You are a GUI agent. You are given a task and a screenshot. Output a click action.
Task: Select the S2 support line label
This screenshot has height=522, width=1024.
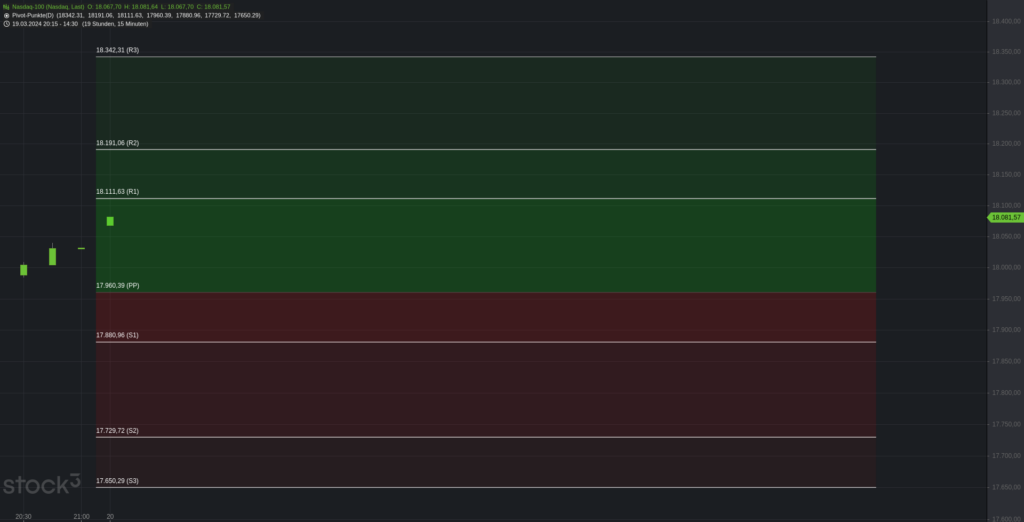[x=117, y=431]
